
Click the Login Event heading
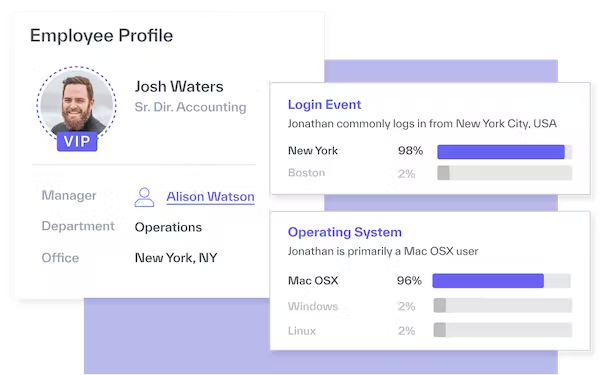pos(324,104)
